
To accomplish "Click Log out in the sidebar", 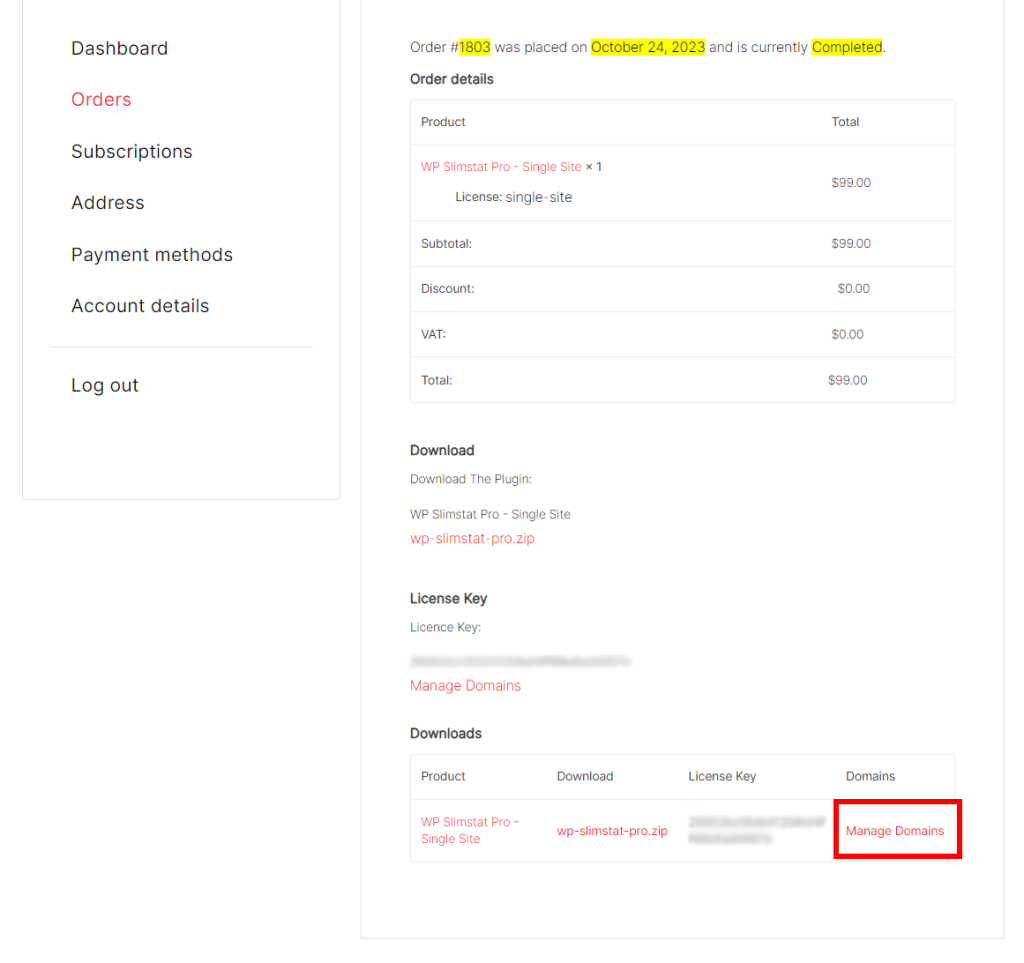I will (104, 385).
